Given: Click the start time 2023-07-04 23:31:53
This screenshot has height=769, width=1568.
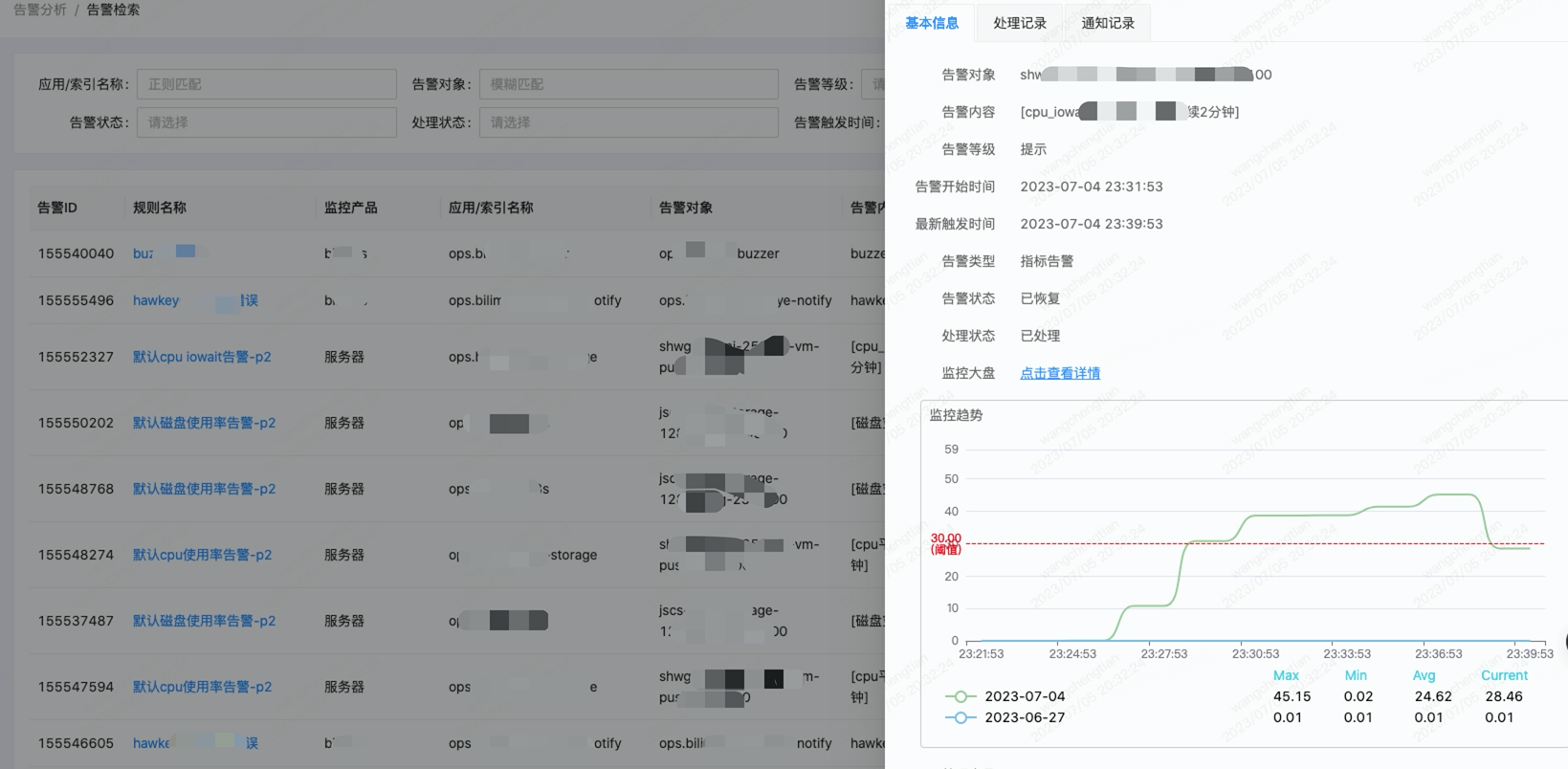Looking at the screenshot, I should (1092, 187).
